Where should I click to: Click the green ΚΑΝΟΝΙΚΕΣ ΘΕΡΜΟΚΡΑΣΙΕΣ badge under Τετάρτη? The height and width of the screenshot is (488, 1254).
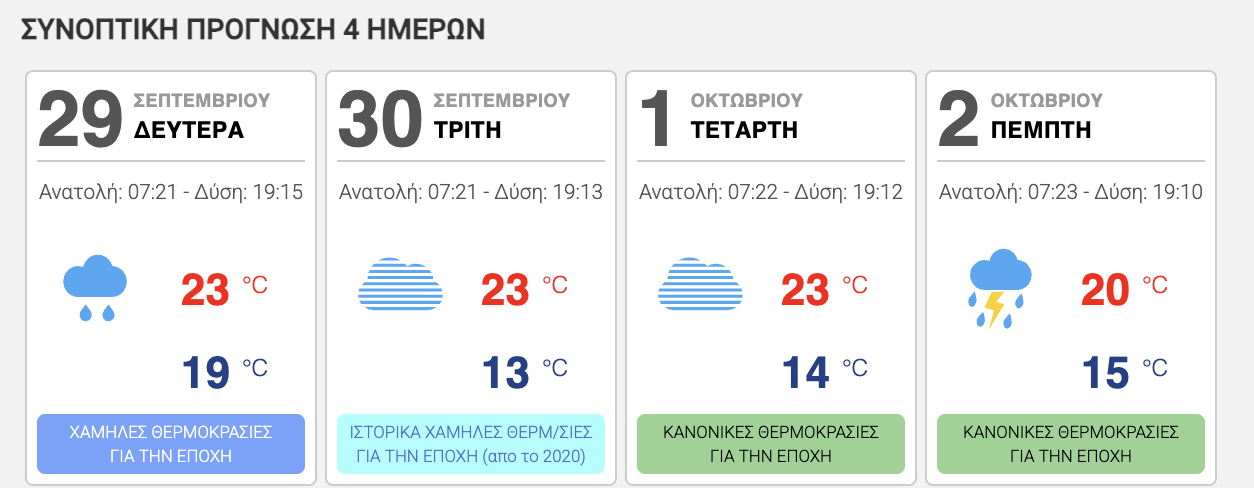771,444
